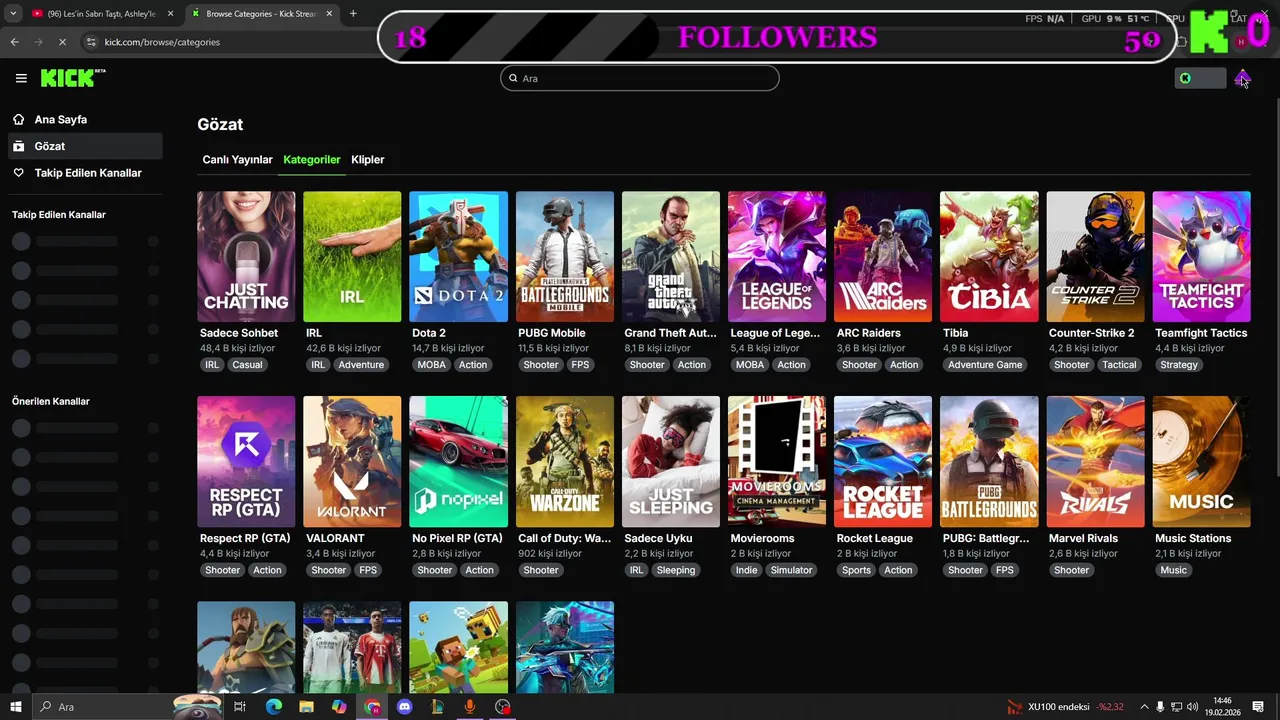Click the Adventure tag under IRL
Image resolution: width=1280 pixels, height=720 pixels.
click(361, 365)
